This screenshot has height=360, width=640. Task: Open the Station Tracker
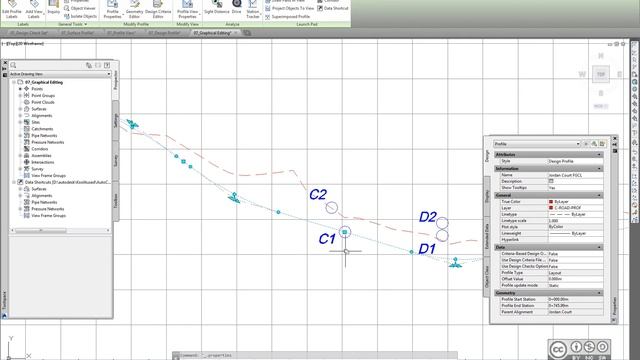(x=253, y=10)
